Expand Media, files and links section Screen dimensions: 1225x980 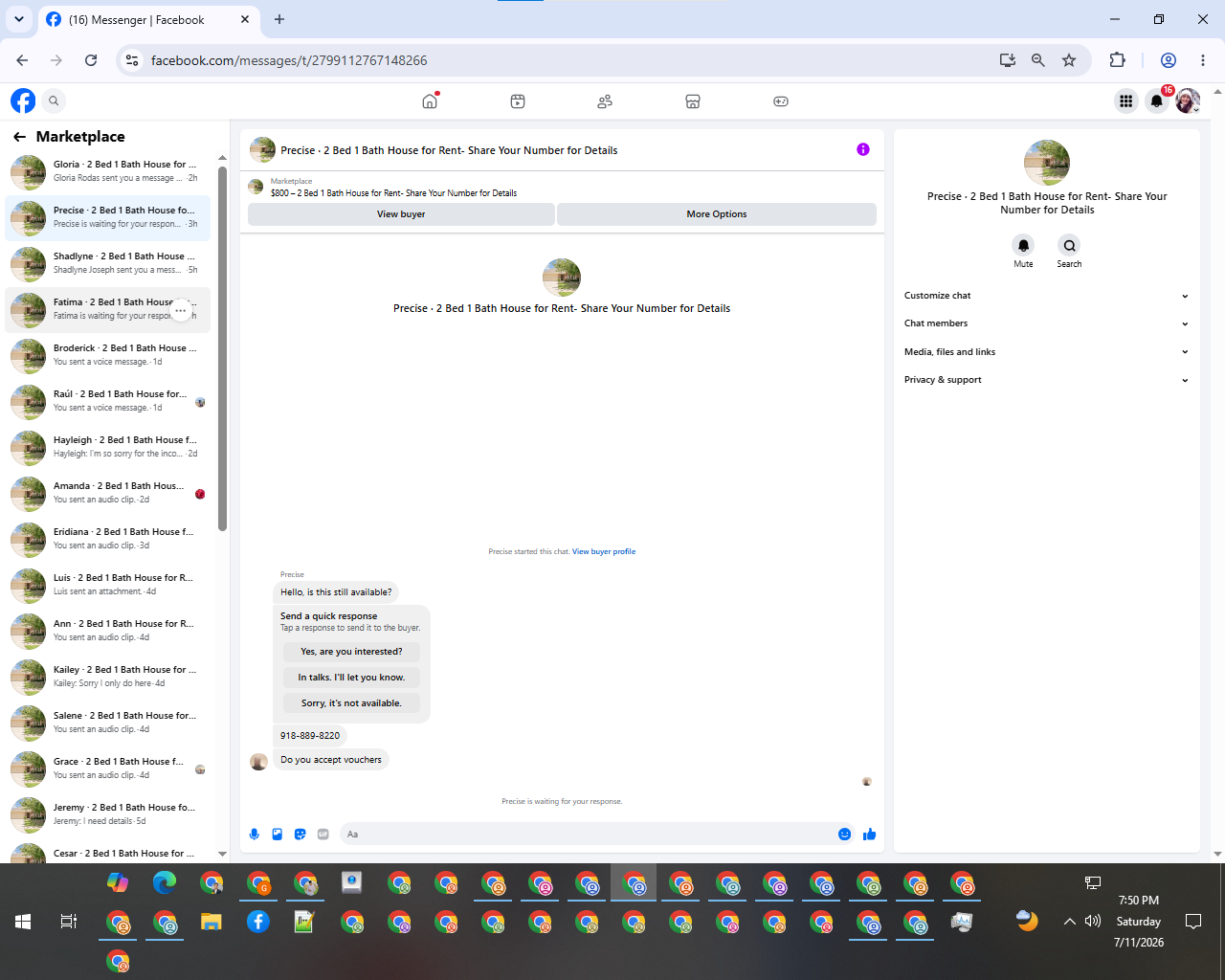pos(1047,352)
